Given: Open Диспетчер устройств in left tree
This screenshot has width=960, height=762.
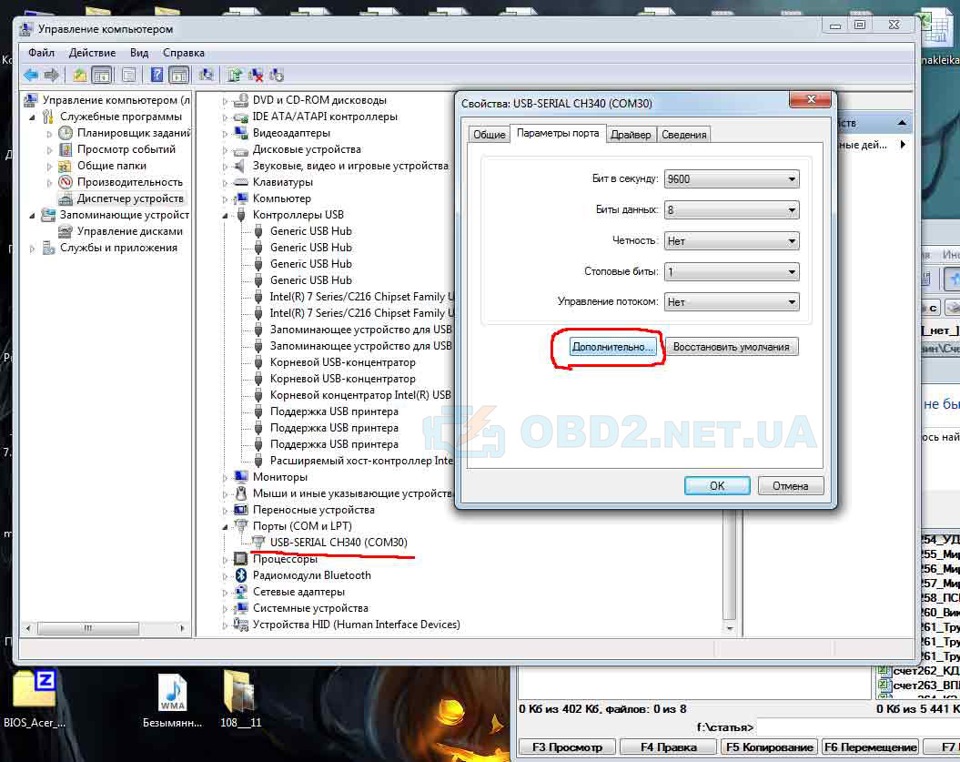Looking at the screenshot, I should 130,198.
